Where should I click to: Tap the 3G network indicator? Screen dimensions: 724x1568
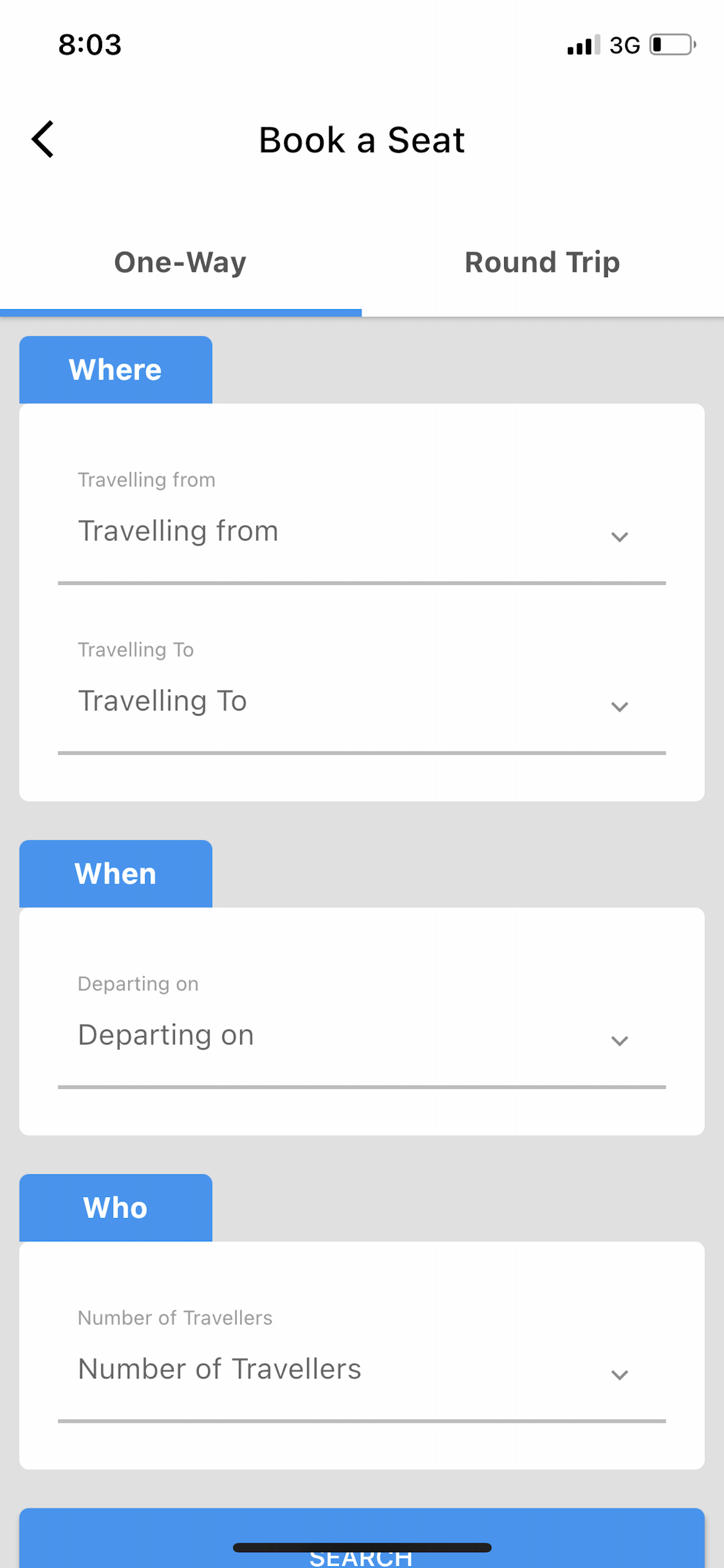(x=624, y=45)
